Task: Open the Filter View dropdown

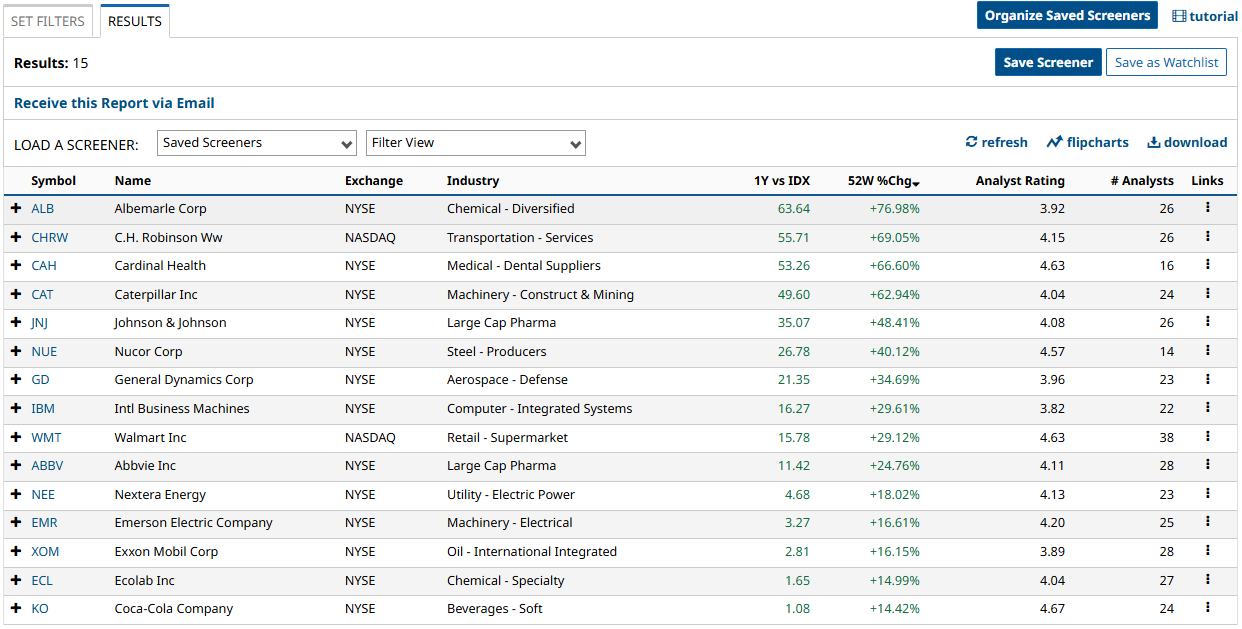Action: point(476,143)
